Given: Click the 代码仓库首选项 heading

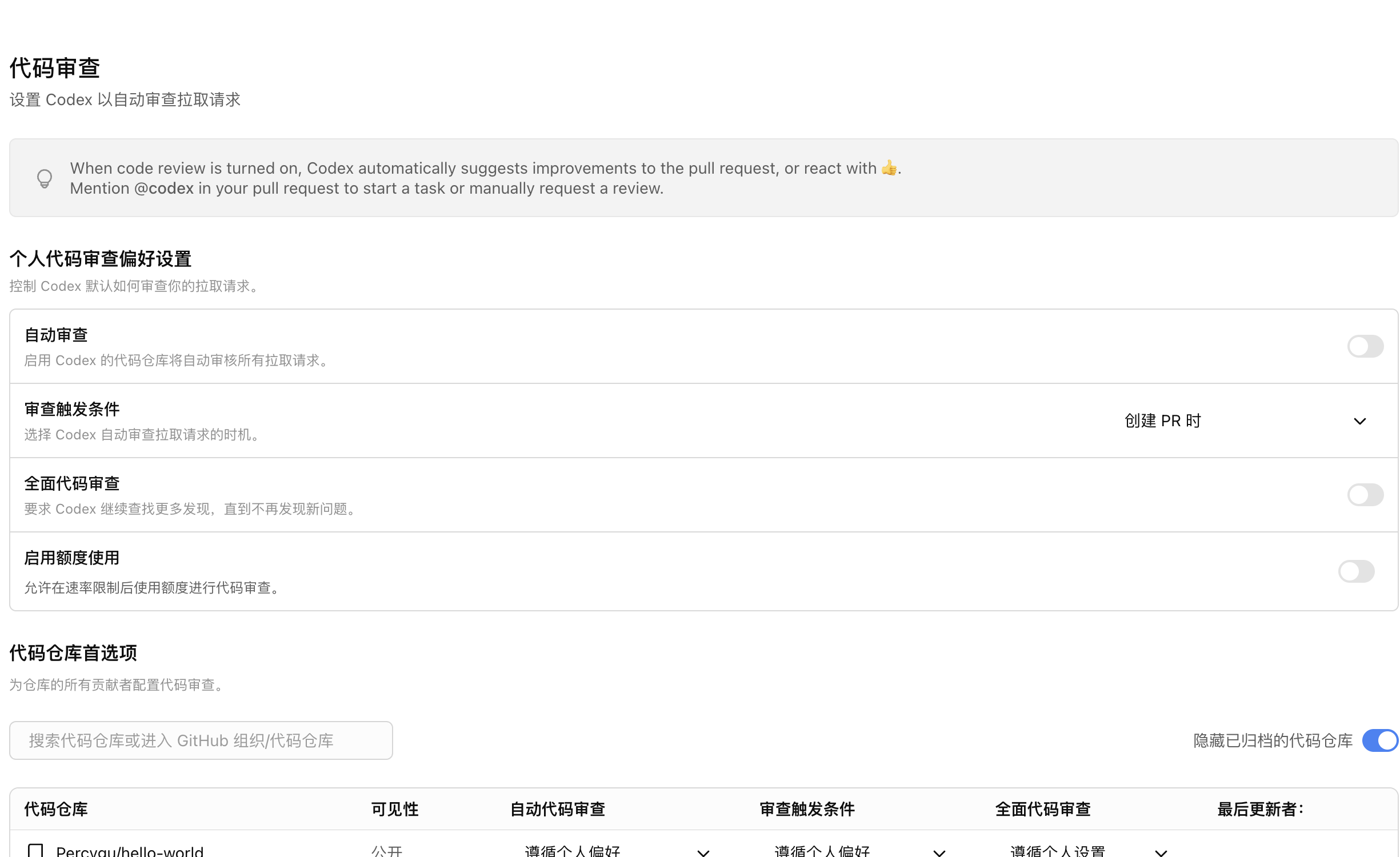Looking at the screenshot, I should pyautogui.click(x=73, y=653).
